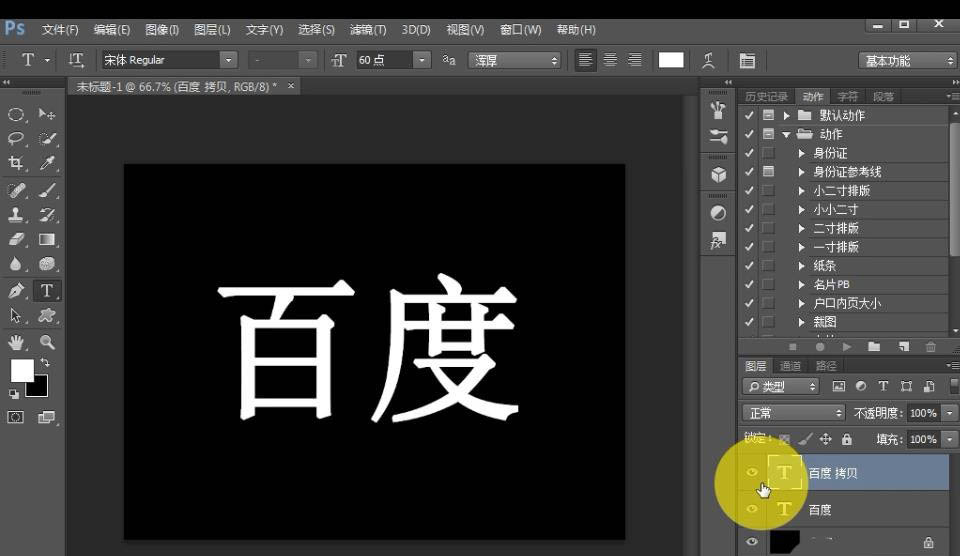Viewport: 960px width, 556px height.
Task: Select the Brush tool
Action: point(47,190)
